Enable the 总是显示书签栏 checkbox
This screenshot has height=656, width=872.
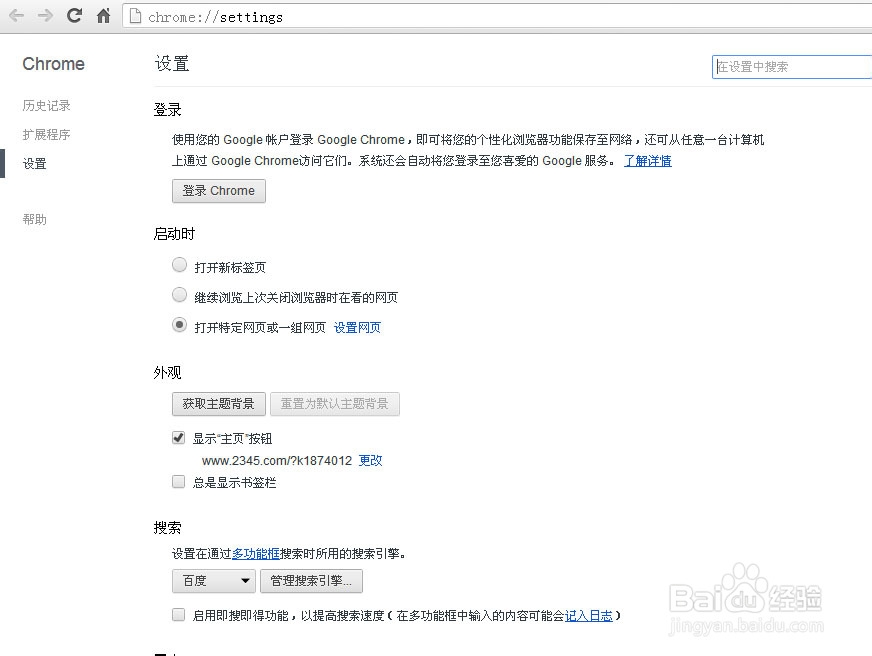pos(178,482)
